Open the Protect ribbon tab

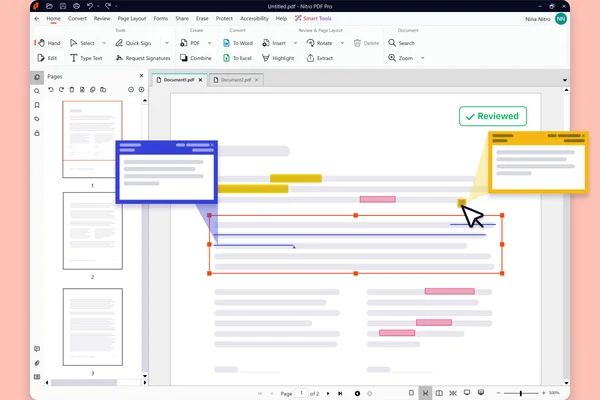pos(224,18)
